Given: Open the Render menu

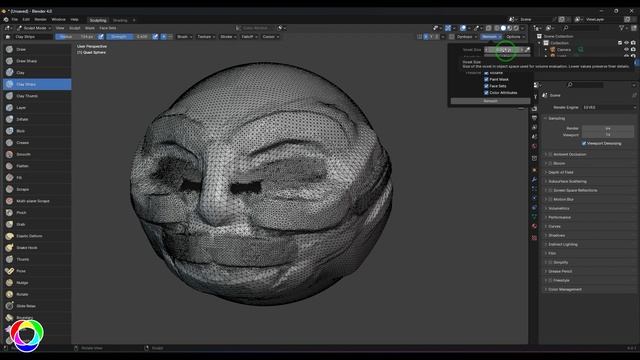Looking at the screenshot, I should point(40,20).
